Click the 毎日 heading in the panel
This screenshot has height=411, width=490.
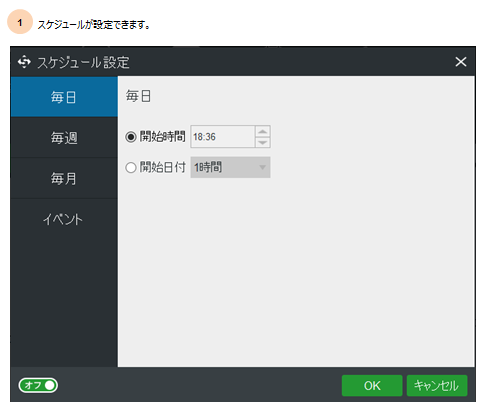pos(138,96)
